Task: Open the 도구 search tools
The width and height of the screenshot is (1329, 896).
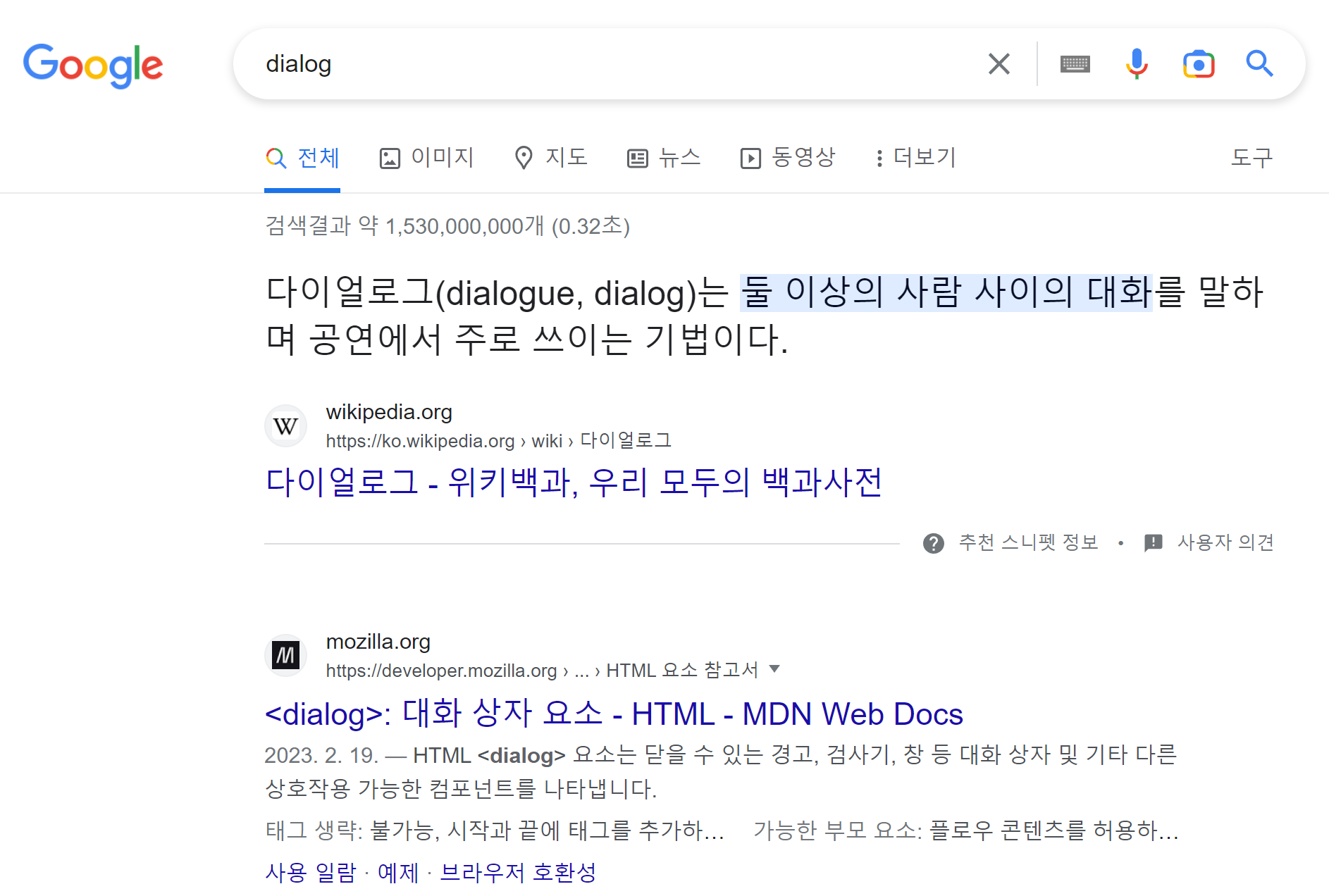Action: click(1251, 158)
